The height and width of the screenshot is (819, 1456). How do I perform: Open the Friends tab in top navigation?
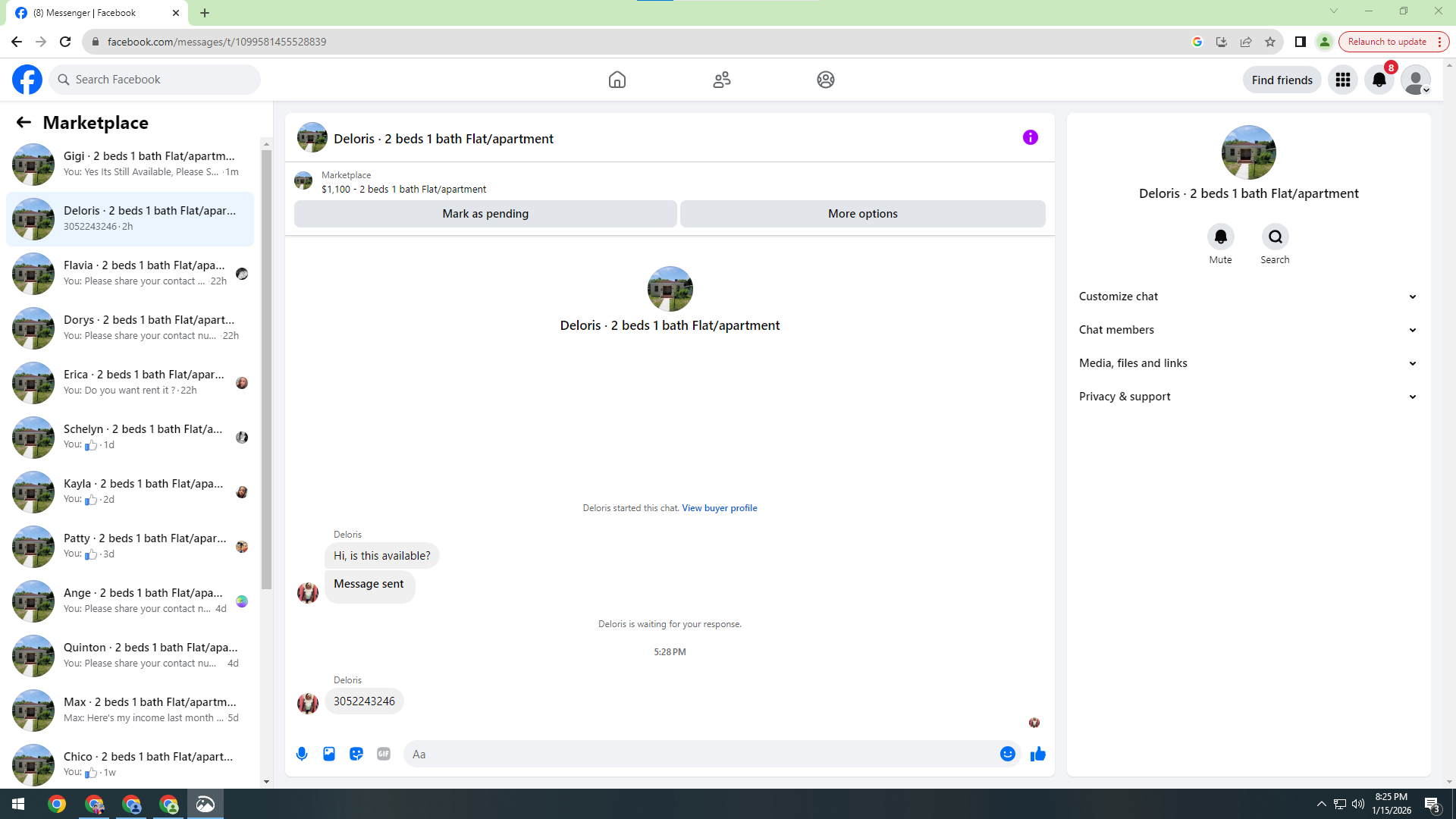tap(721, 80)
